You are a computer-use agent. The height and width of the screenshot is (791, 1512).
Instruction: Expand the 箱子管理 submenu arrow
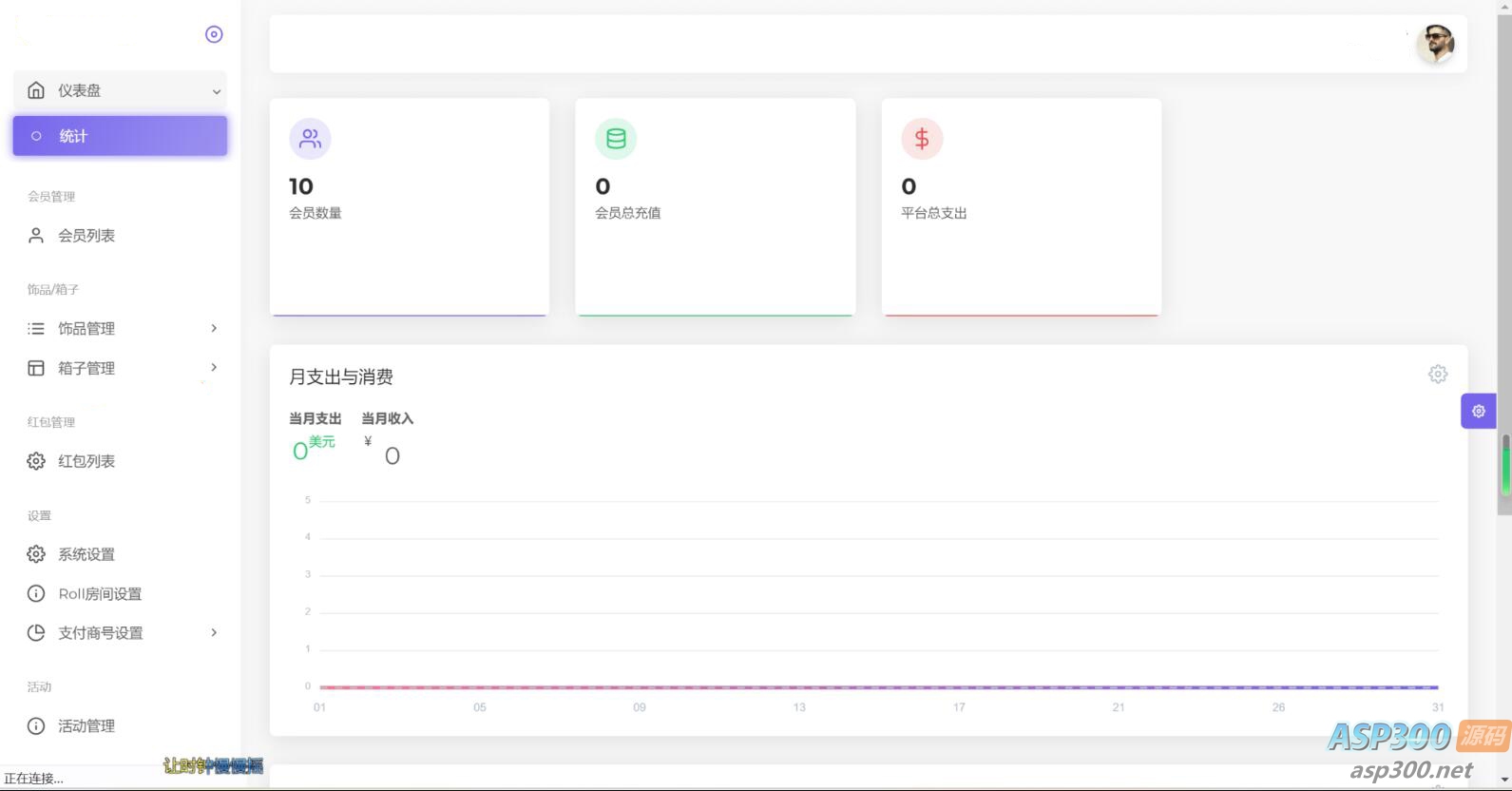point(214,368)
